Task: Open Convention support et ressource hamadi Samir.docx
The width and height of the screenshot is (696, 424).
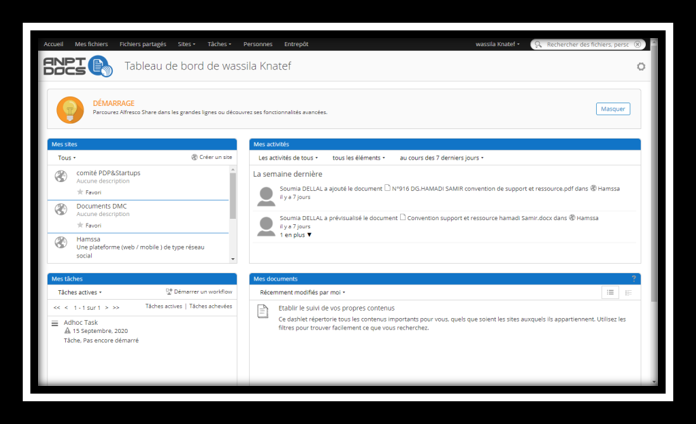Action: [x=480, y=218]
